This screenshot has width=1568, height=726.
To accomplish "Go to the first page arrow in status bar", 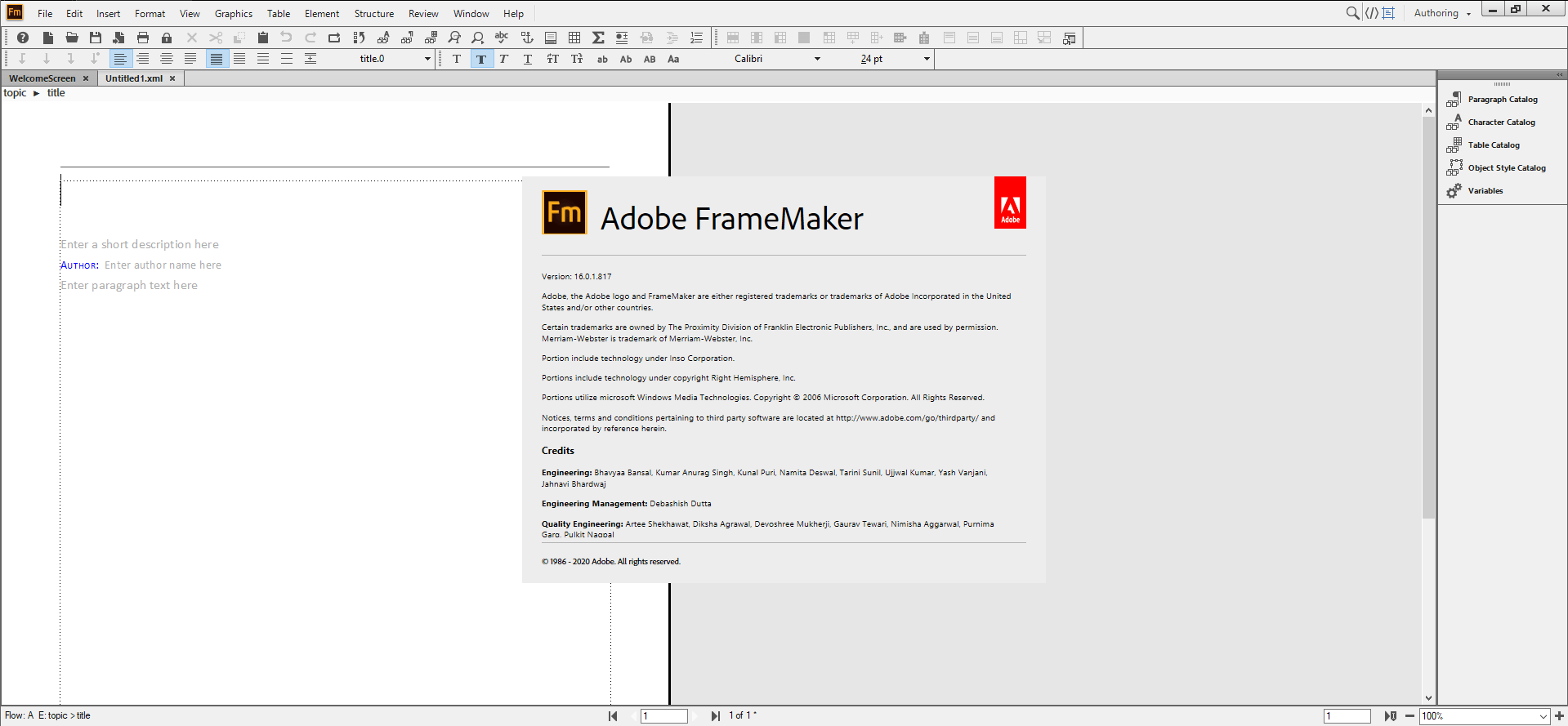I will tap(613, 716).
